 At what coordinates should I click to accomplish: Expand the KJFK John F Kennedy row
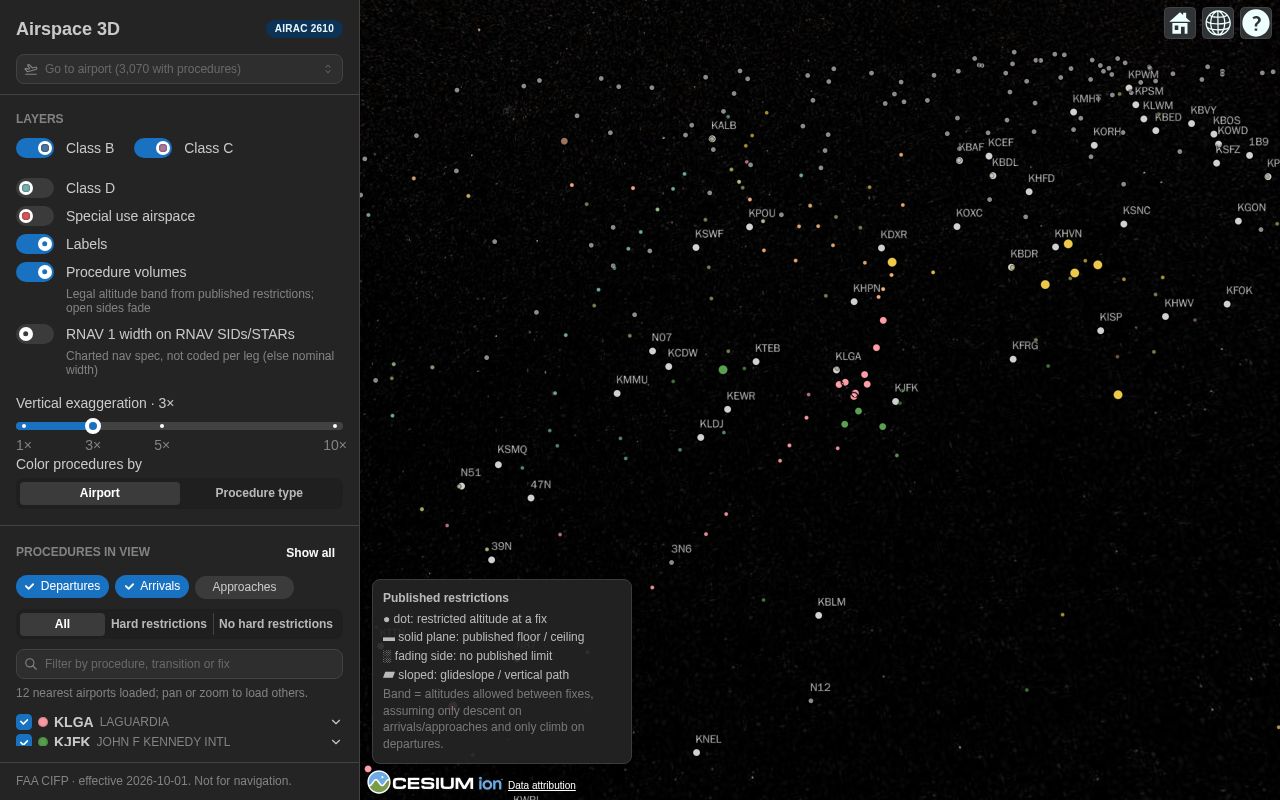[336, 742]
